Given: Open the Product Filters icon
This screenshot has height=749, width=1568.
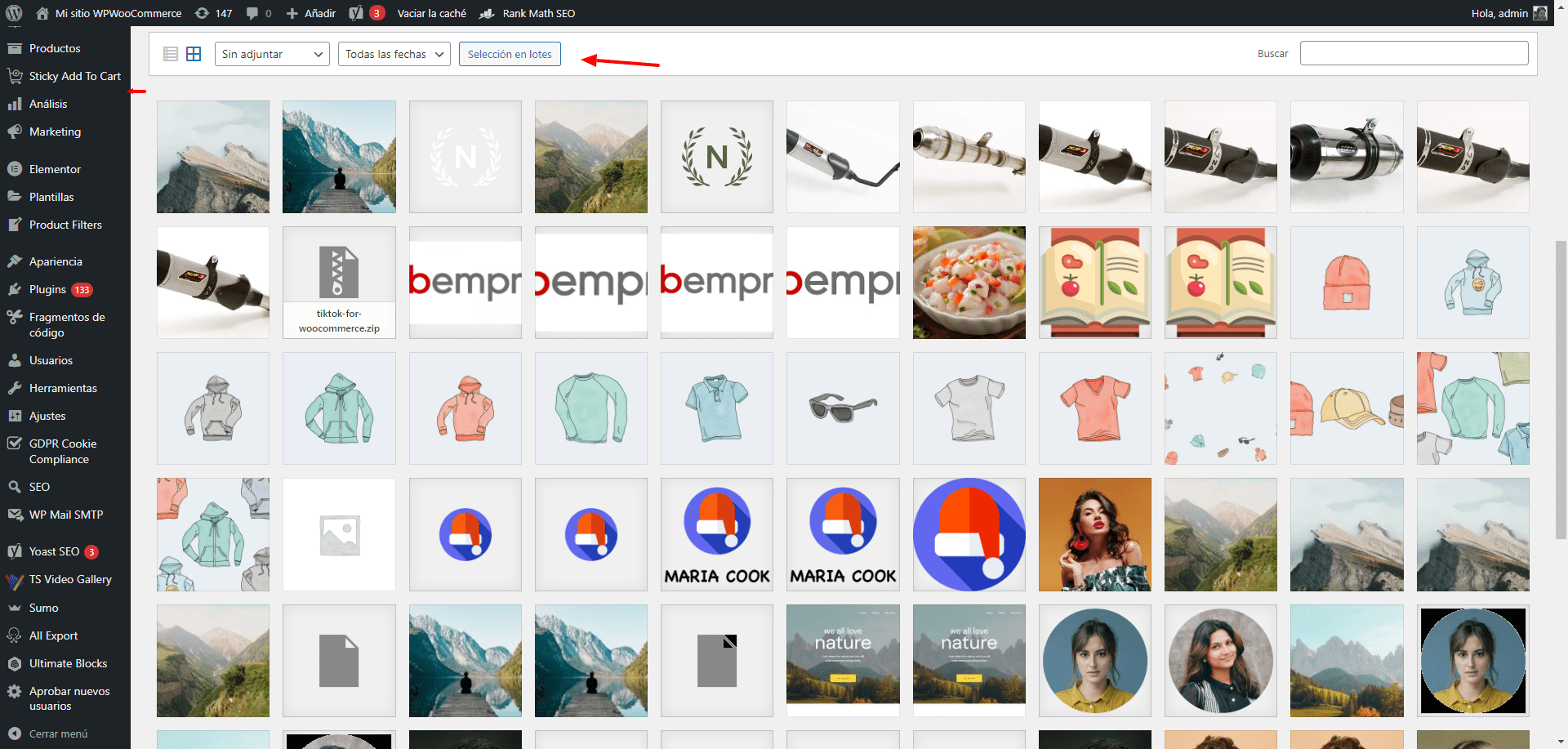Looking at the screenshot, I should pos(14,225).
